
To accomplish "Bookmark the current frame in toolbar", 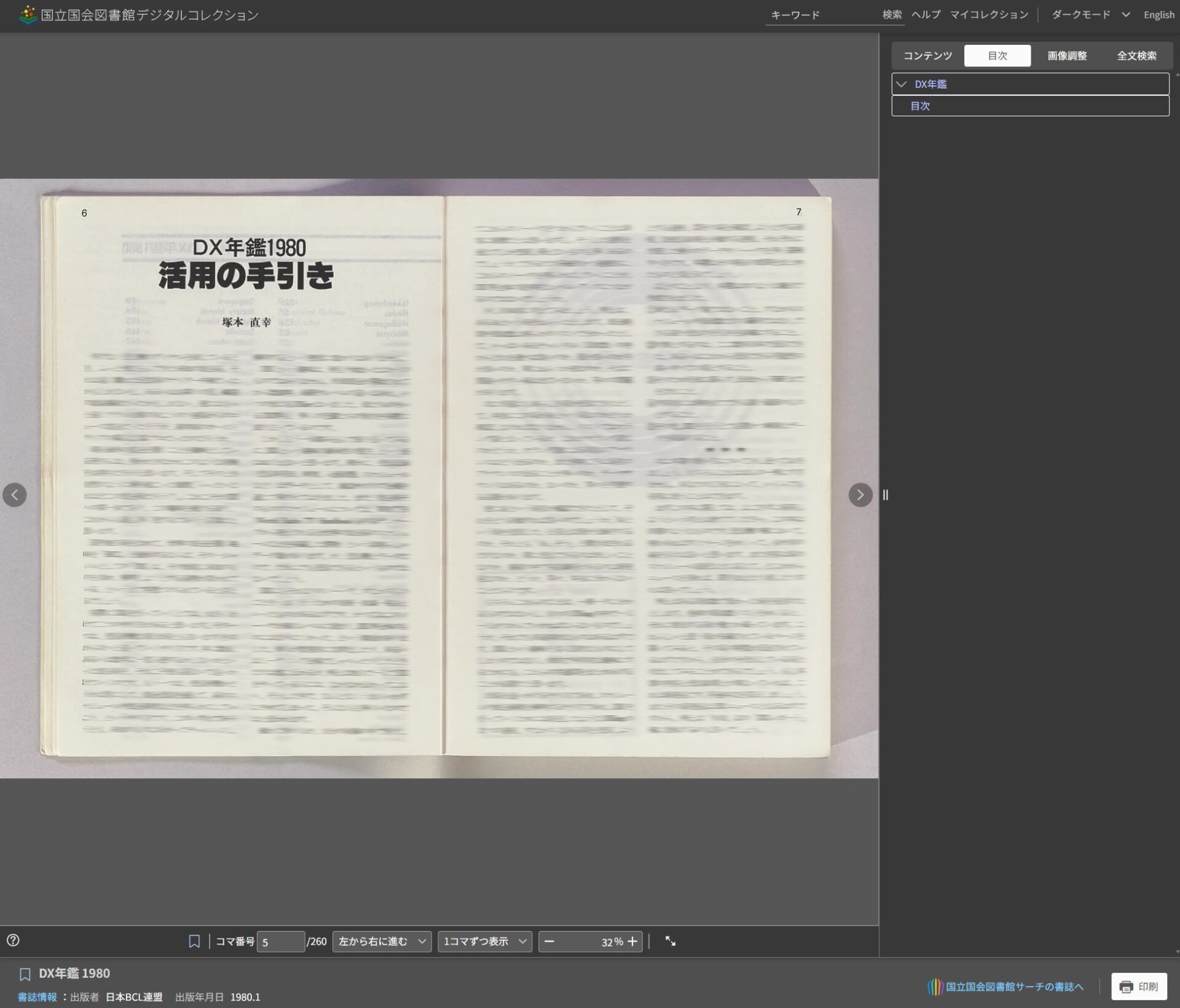I will 194,942.
